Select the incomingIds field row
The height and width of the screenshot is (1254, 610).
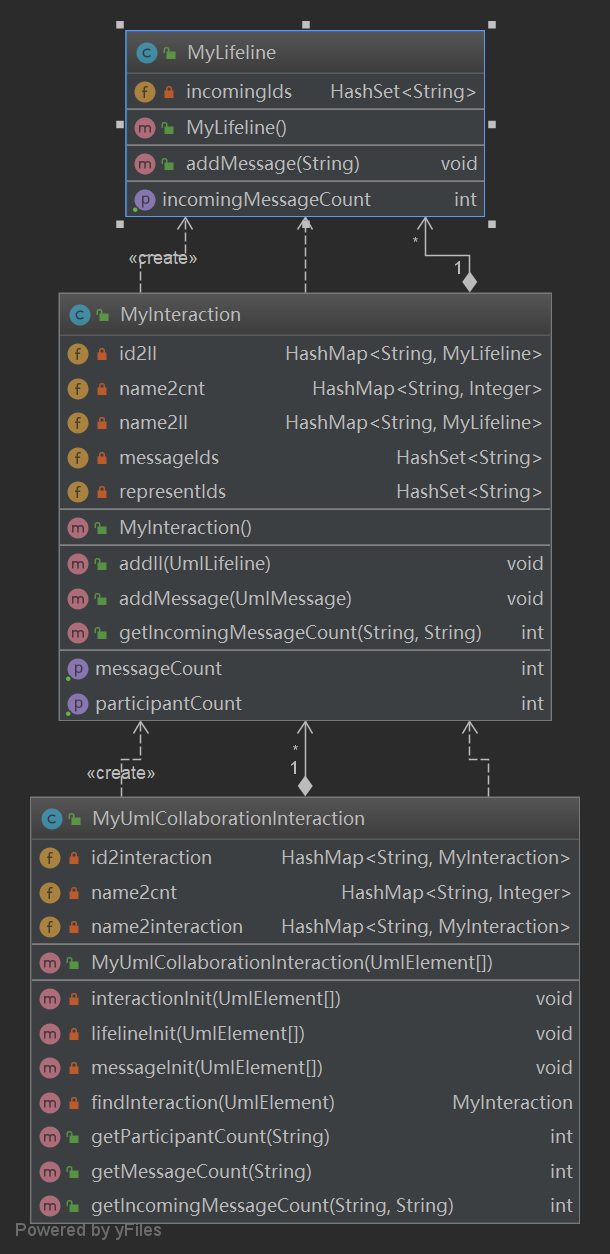(x=305, y=92)
